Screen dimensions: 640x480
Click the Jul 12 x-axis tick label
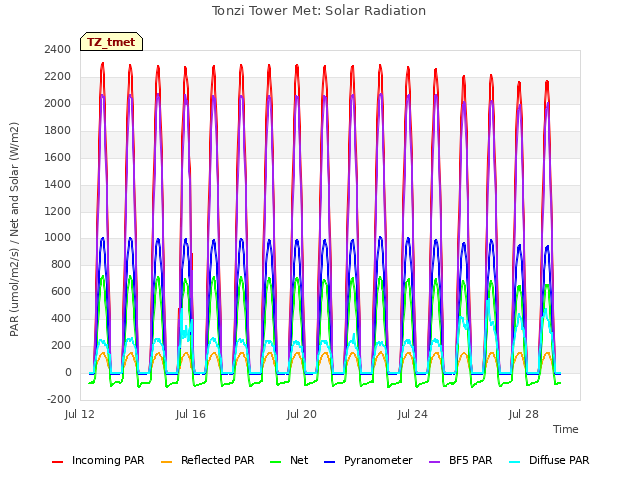(80, 414)
